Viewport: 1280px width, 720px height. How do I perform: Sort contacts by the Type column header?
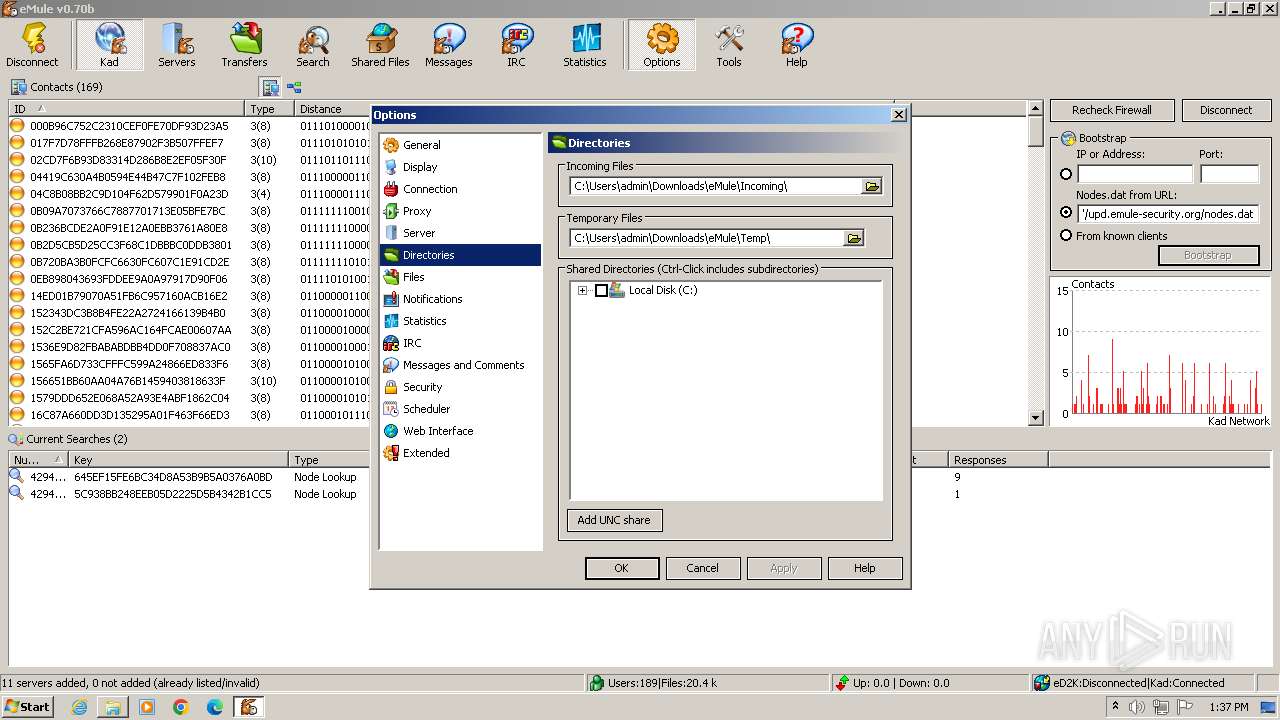click(270, 109)
